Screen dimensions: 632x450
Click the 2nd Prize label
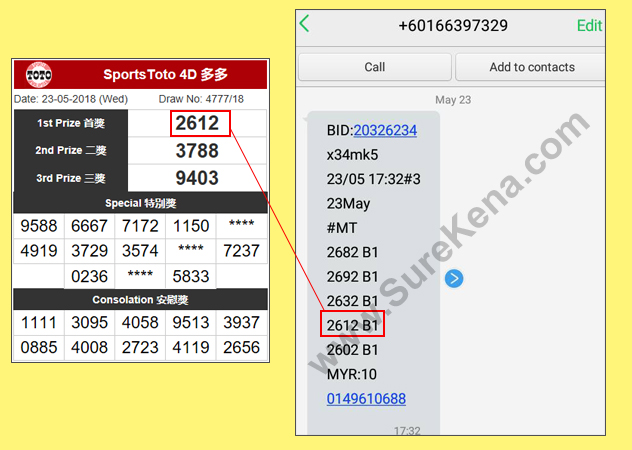coord(71,150)
